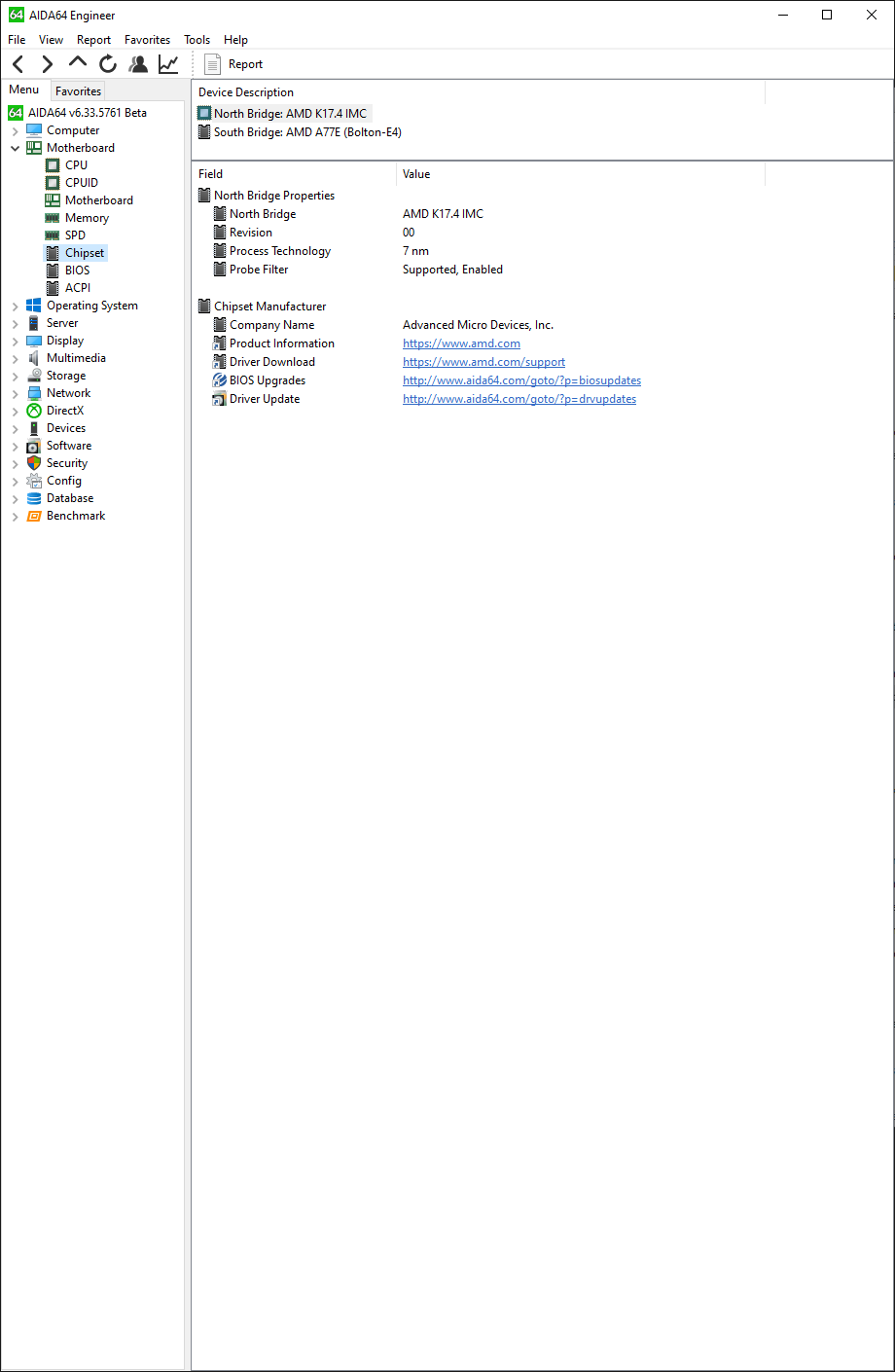This screenshot has height=1372, width=895.
Task: Open the View menu
Action: (51, 40)
